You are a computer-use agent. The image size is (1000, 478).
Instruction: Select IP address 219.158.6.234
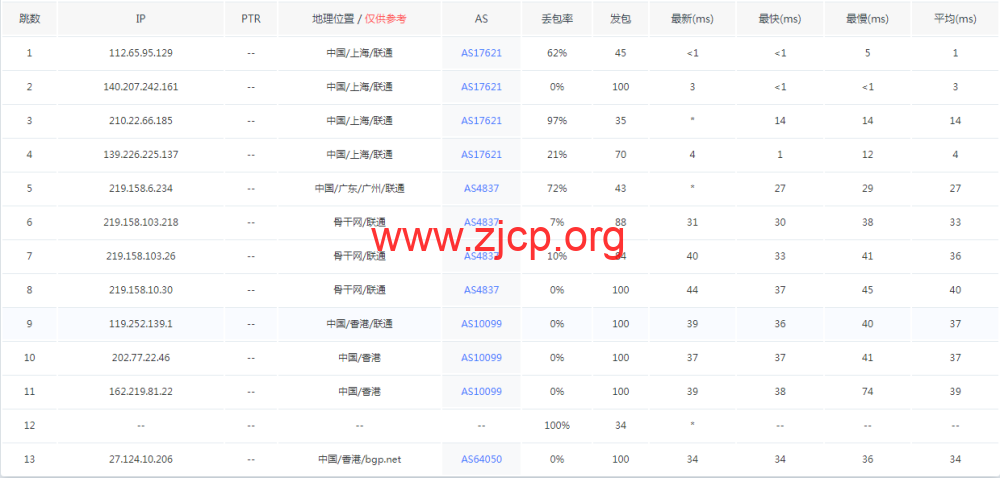[141, 188]
